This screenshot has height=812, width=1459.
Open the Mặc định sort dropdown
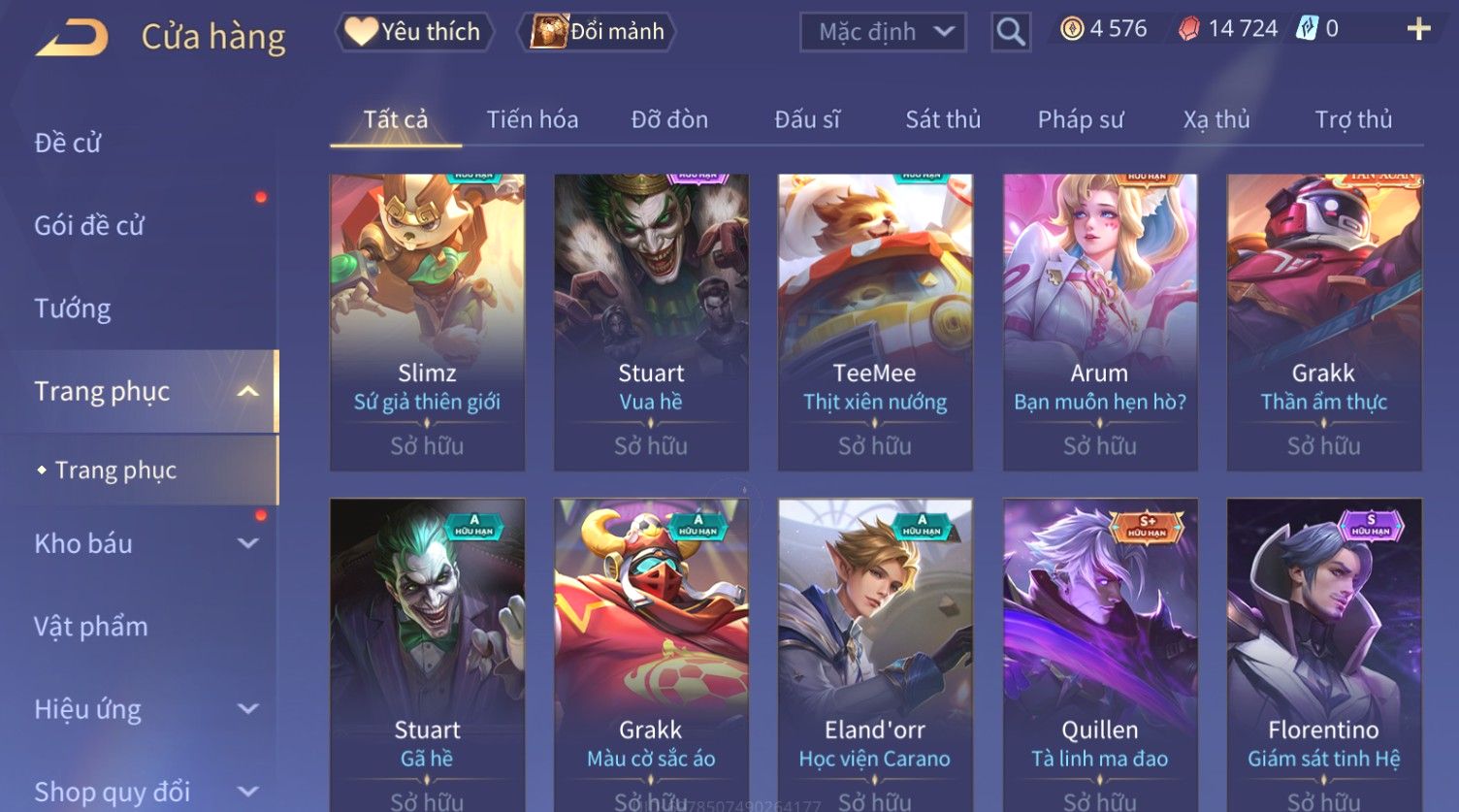(x=883, y=32)
